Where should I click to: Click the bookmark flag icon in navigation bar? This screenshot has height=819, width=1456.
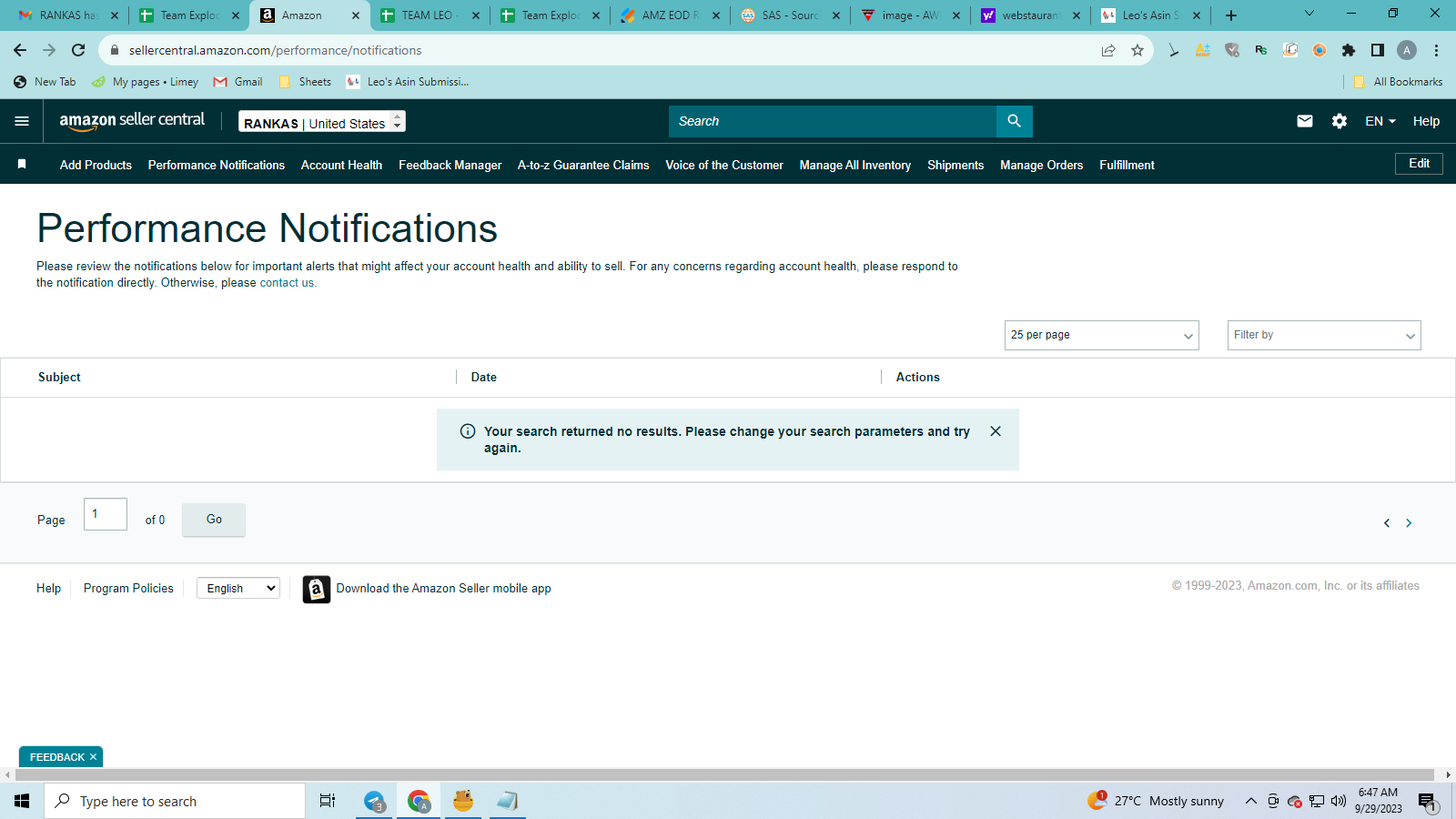click(22, 164)
